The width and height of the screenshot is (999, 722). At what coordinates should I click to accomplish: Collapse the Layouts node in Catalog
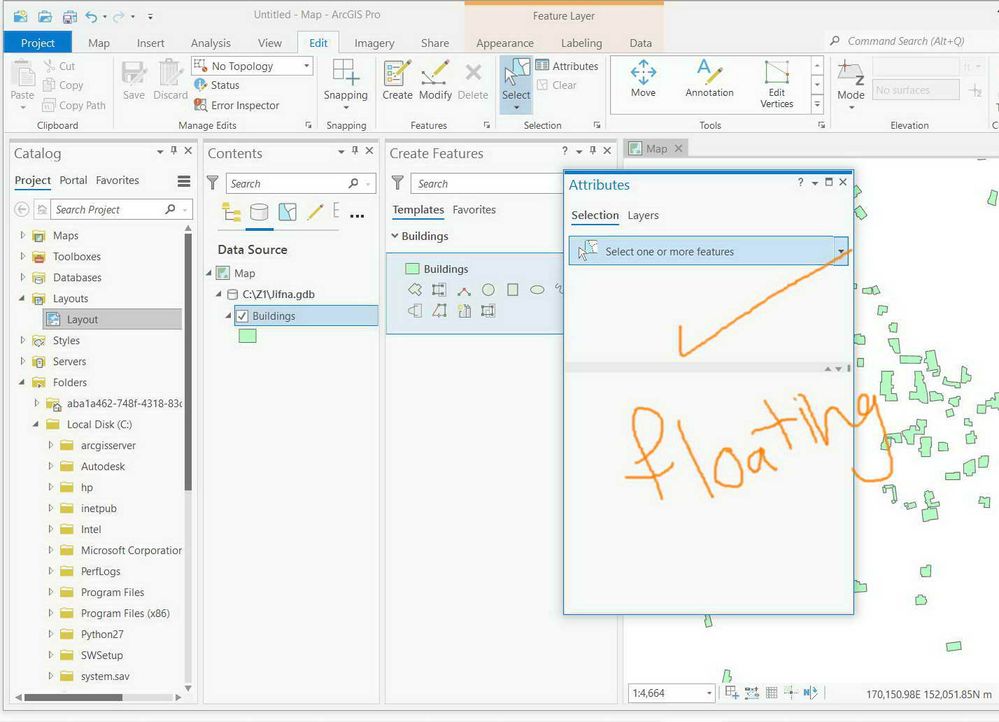(22, 298)
